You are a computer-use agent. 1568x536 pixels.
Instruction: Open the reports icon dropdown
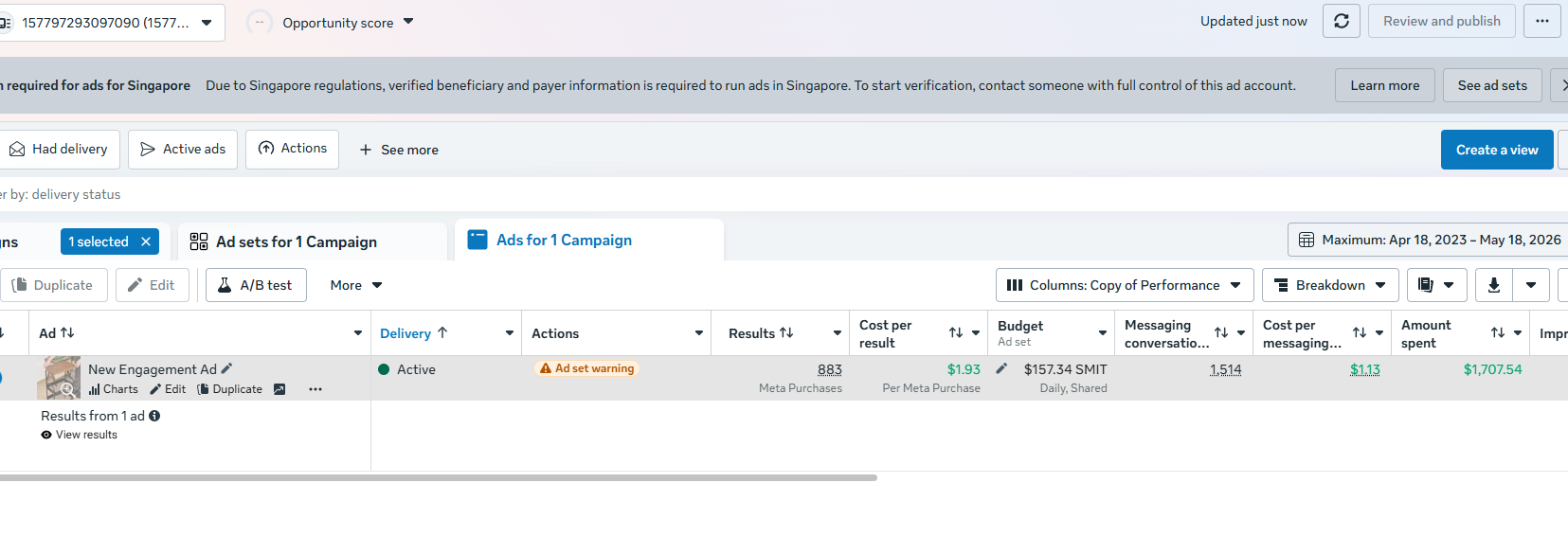click(1436, 285)
